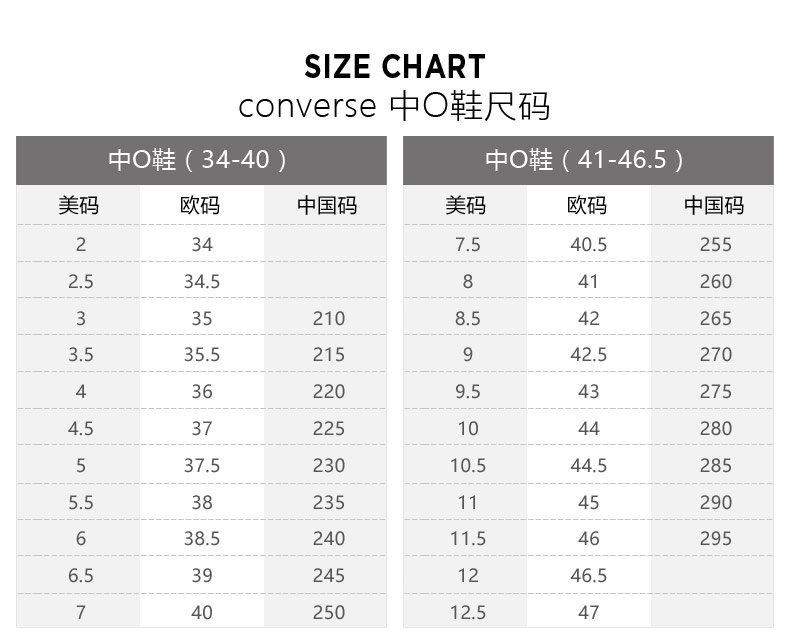790x643 pixels.
Task: Click the 中国码 column header in right table
Action: click(x=714, y=206)
